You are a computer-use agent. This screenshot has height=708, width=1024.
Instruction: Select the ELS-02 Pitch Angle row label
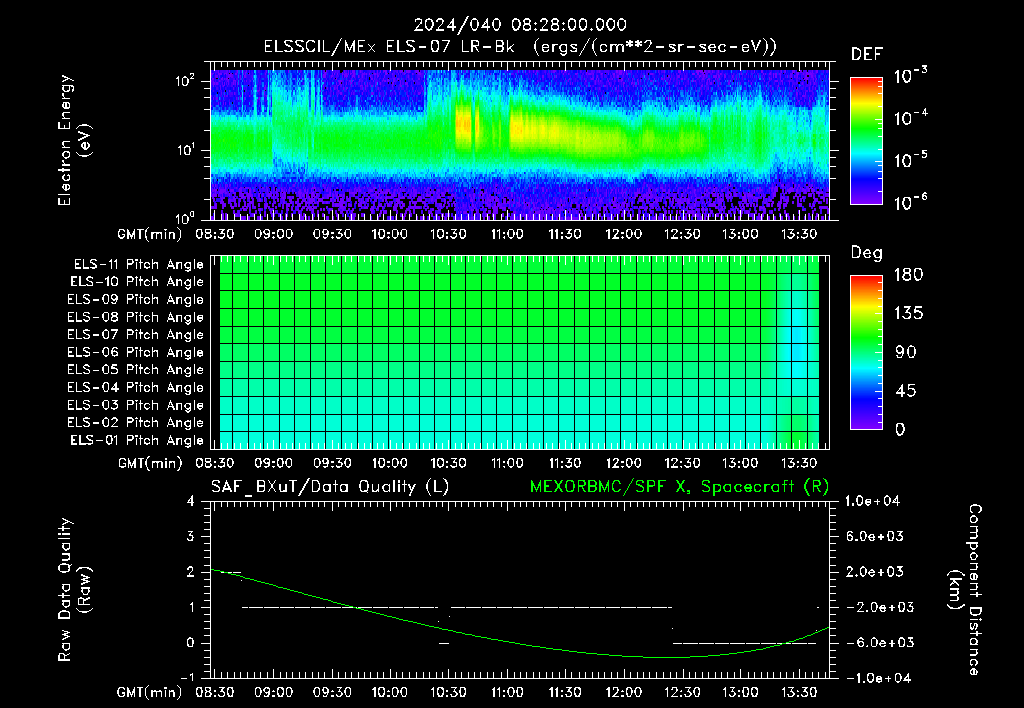[x=135, y=423]
